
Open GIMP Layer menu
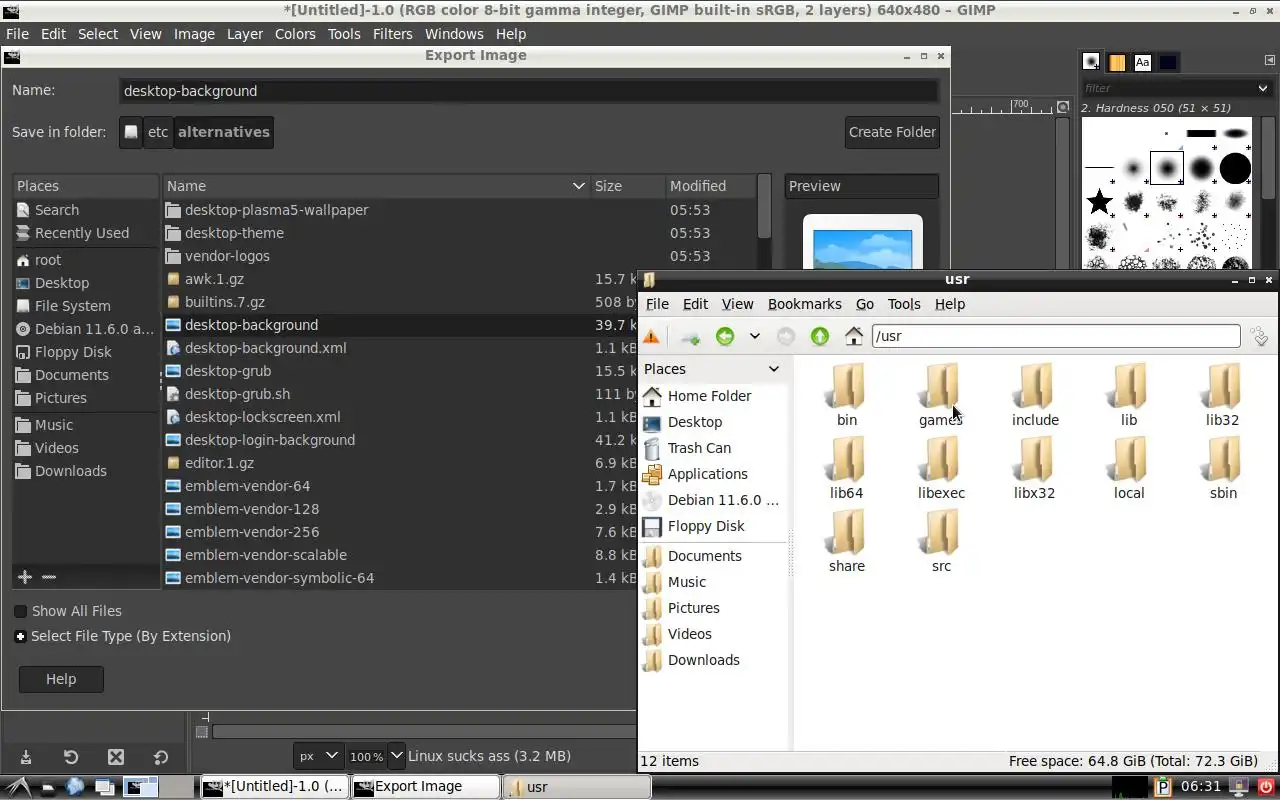[244, 33]
